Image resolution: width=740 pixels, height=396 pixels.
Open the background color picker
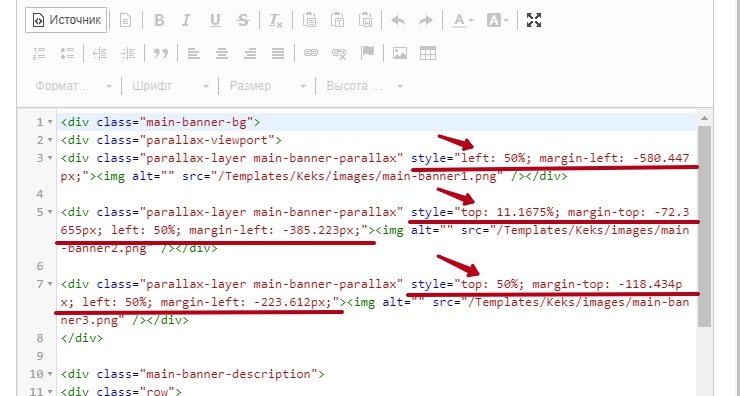pos(497,20)
